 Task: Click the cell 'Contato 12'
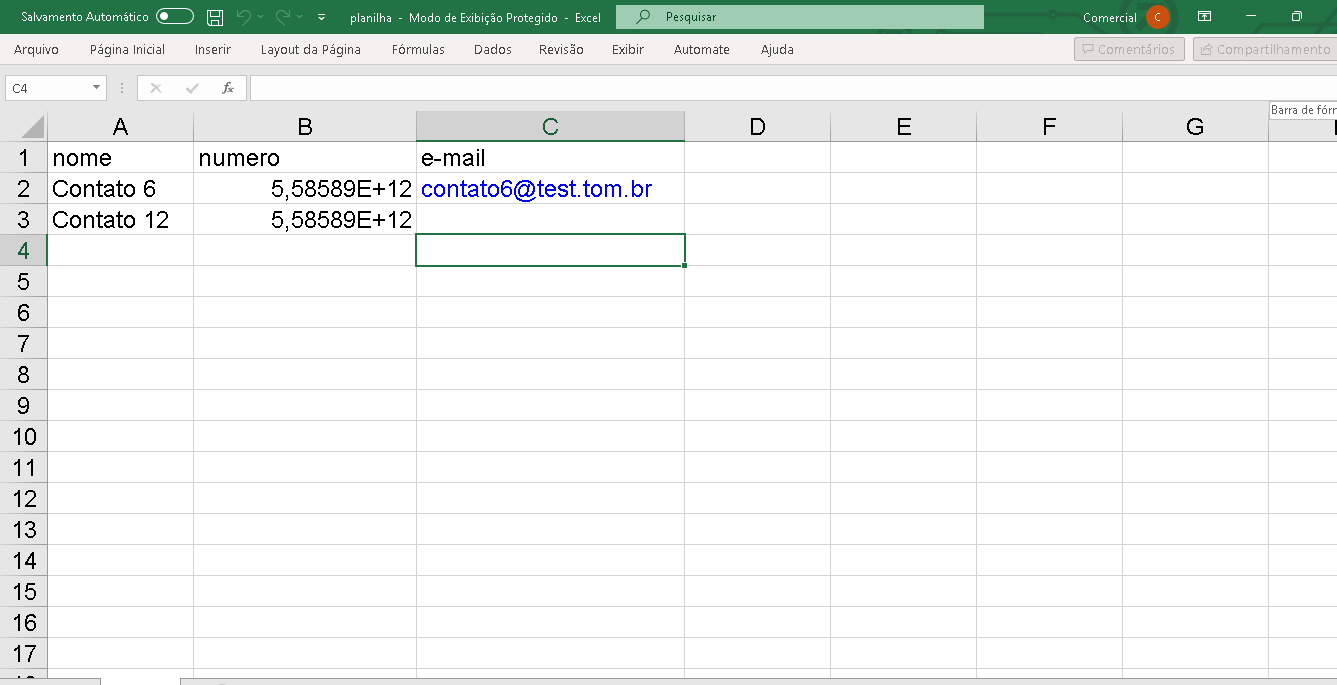[120, 219]
